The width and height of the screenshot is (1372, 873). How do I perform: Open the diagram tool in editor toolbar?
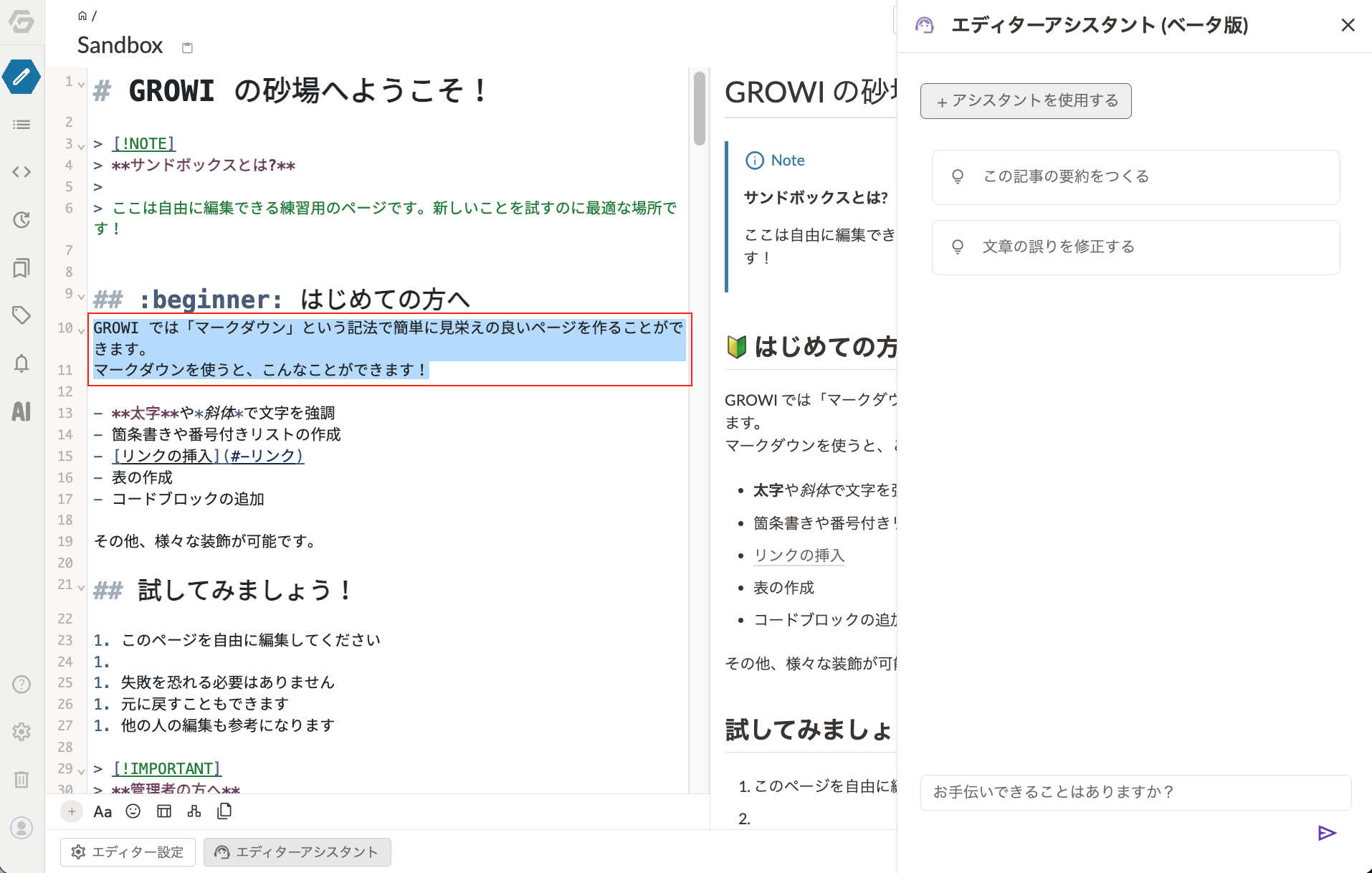coord(194,811)
